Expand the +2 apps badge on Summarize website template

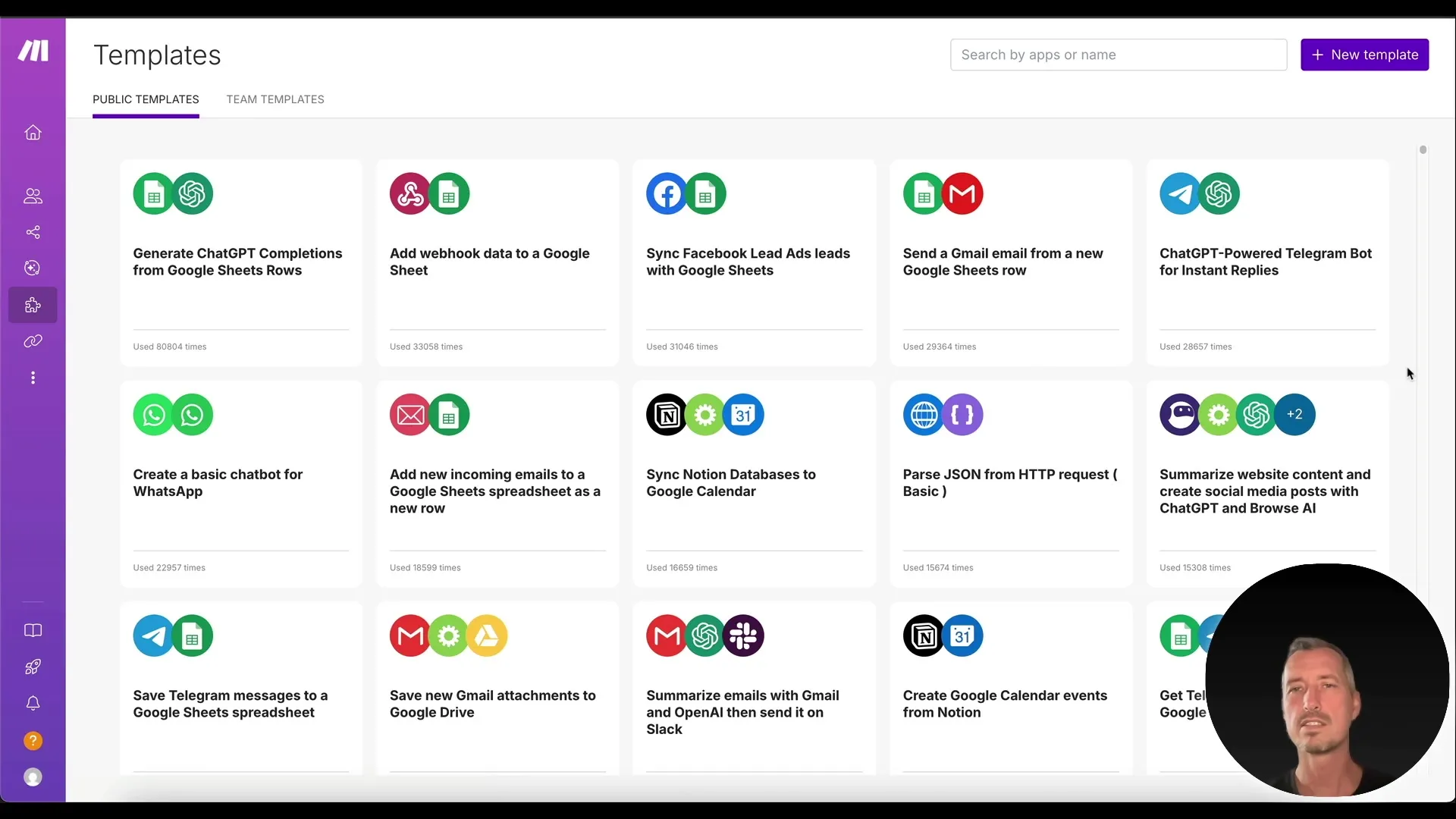(1295, 414)
